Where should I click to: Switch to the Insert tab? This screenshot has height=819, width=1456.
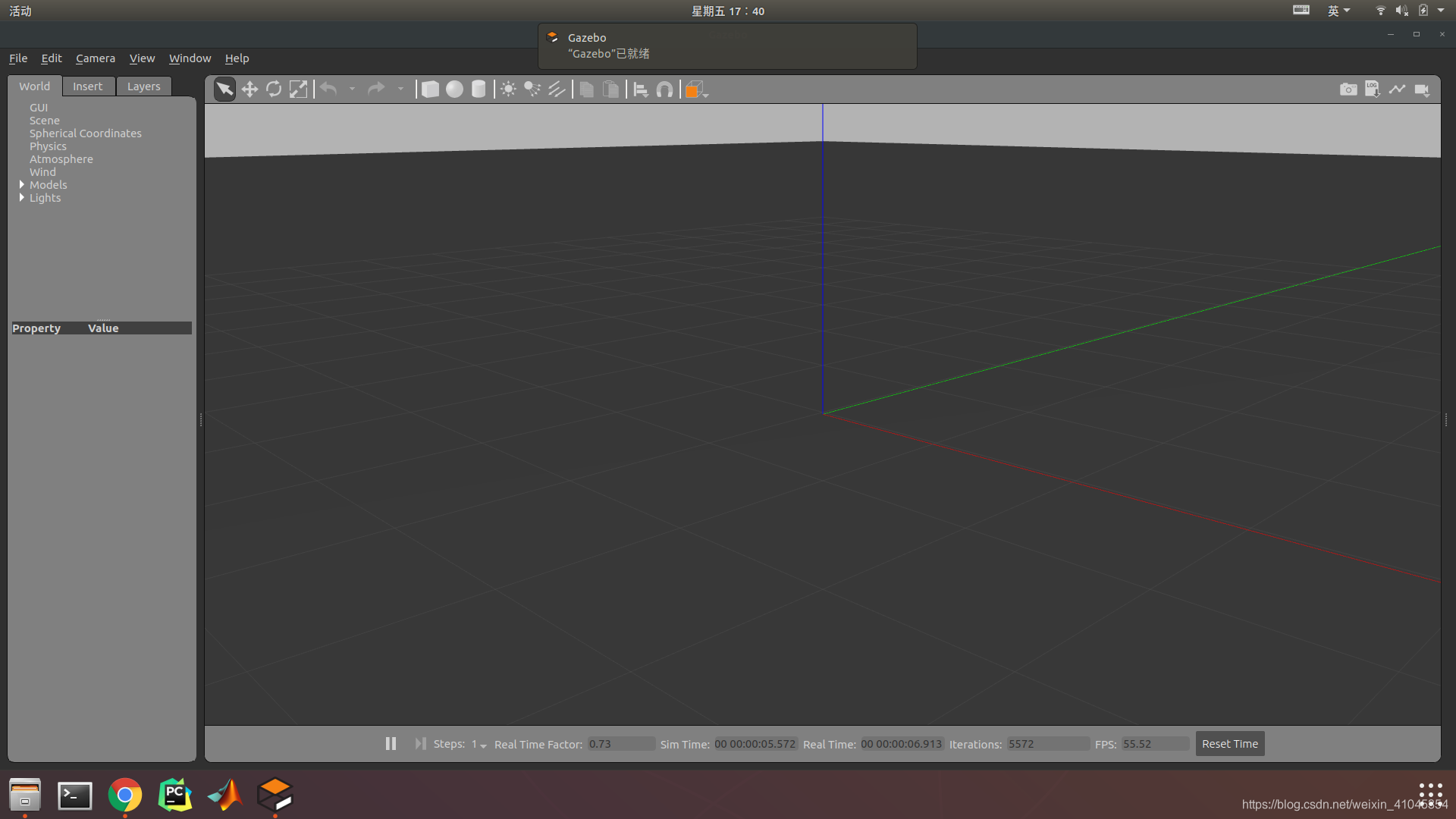point(87,85)
